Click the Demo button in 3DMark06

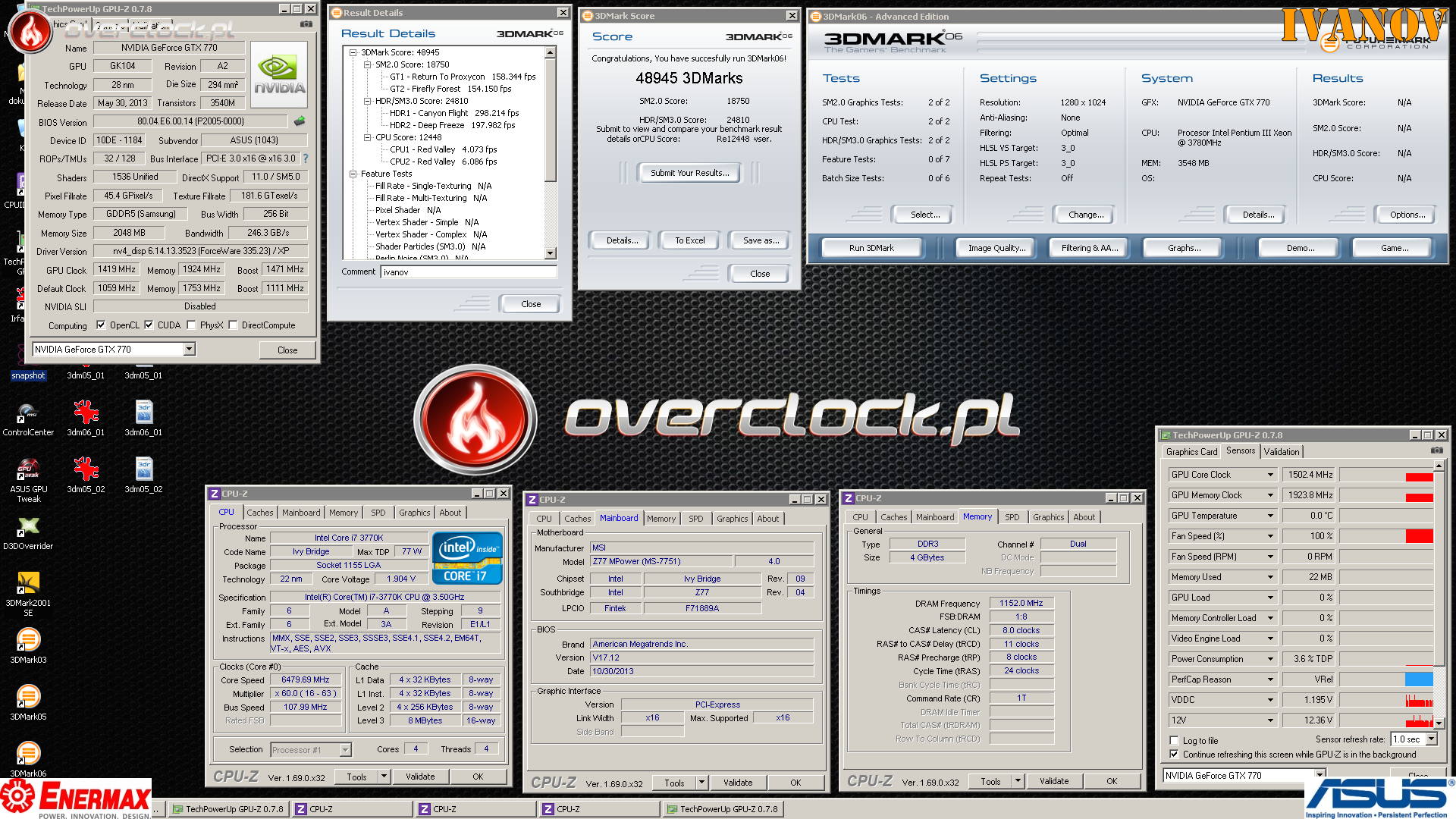(1300, 248)
